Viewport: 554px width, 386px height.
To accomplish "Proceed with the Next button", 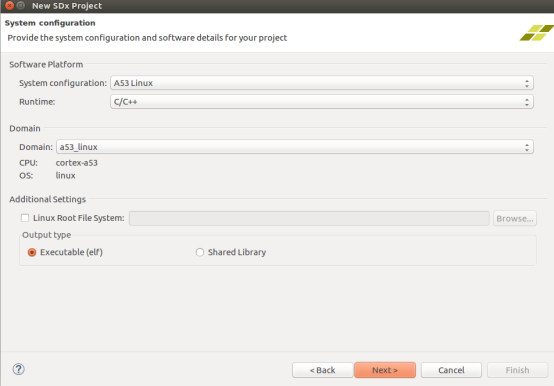I will (385, 370).
